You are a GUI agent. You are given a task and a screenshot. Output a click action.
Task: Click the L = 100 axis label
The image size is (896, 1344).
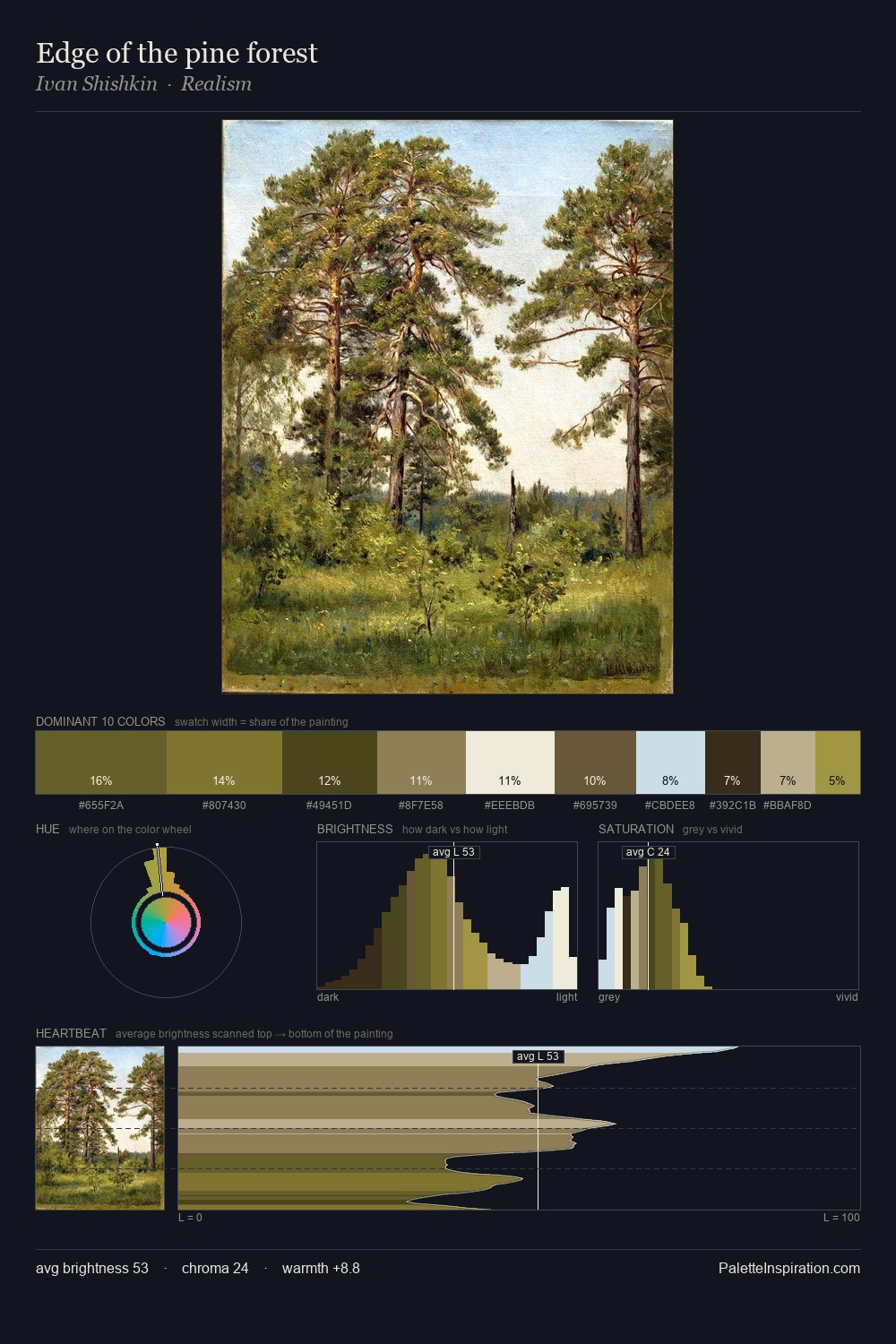tap(841, 1217)
